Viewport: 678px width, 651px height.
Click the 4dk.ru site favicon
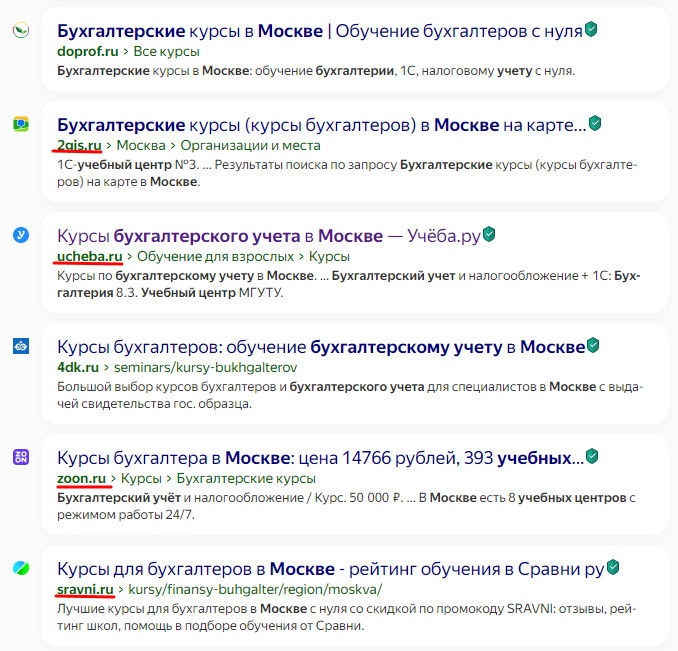pyautogui.click(x=21, y=346)
